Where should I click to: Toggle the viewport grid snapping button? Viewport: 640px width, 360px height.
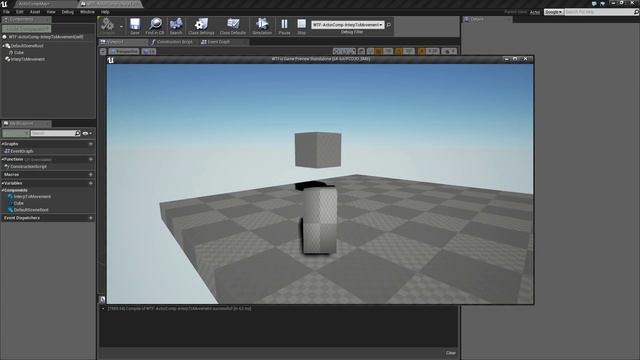click(x=379, y=51)
